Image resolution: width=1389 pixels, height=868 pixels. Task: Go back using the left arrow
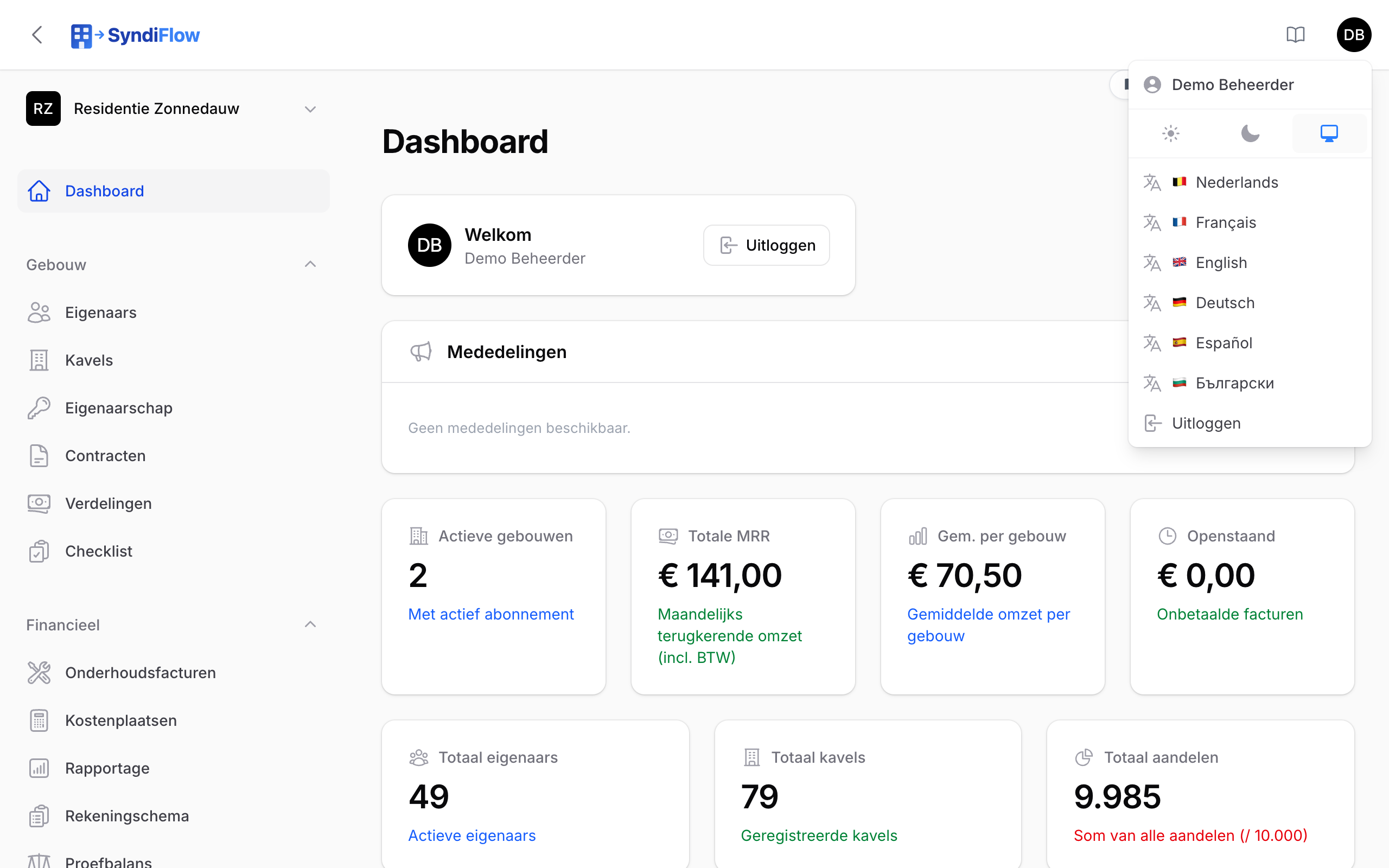[x=37, y=35]
